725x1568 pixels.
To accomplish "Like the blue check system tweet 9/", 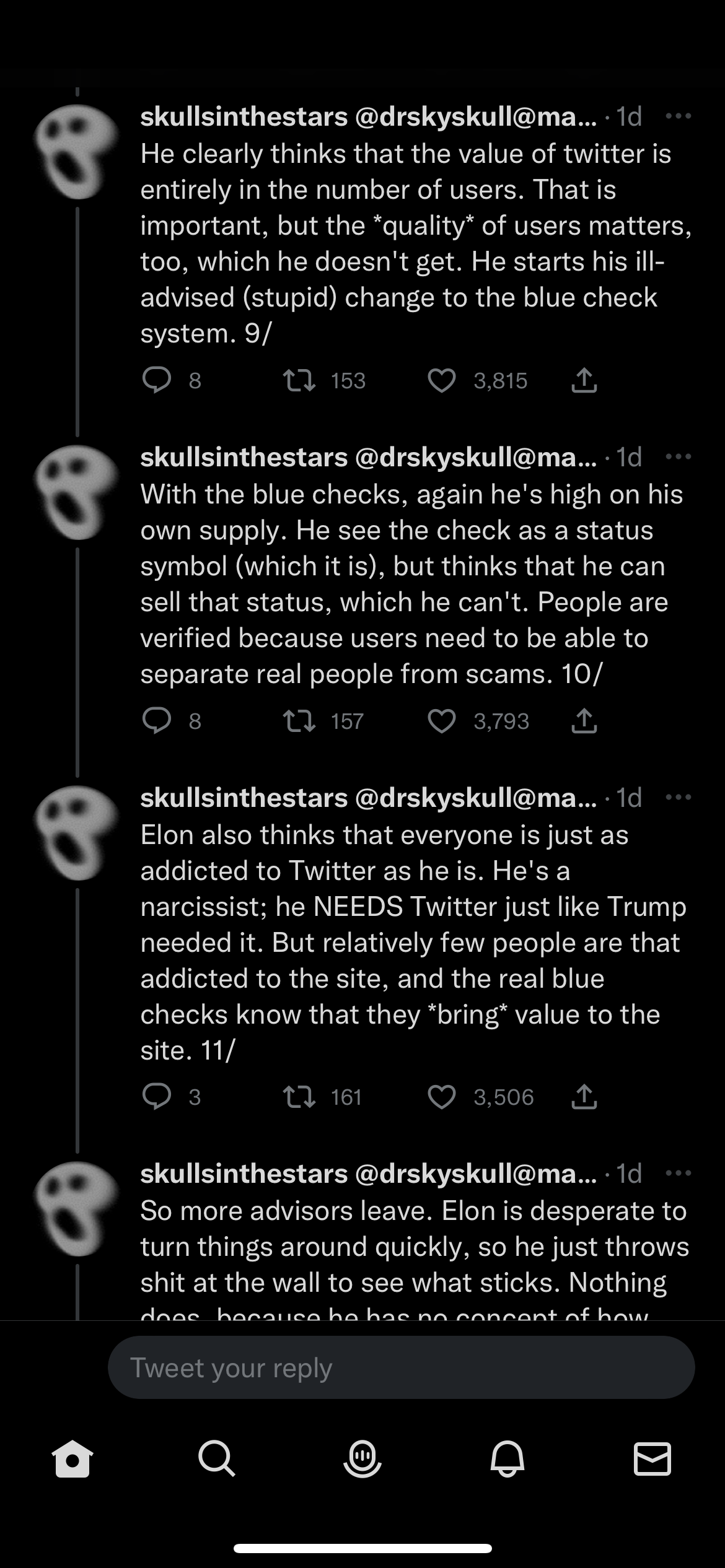I will pyautogui.click(x=442, y=380).
